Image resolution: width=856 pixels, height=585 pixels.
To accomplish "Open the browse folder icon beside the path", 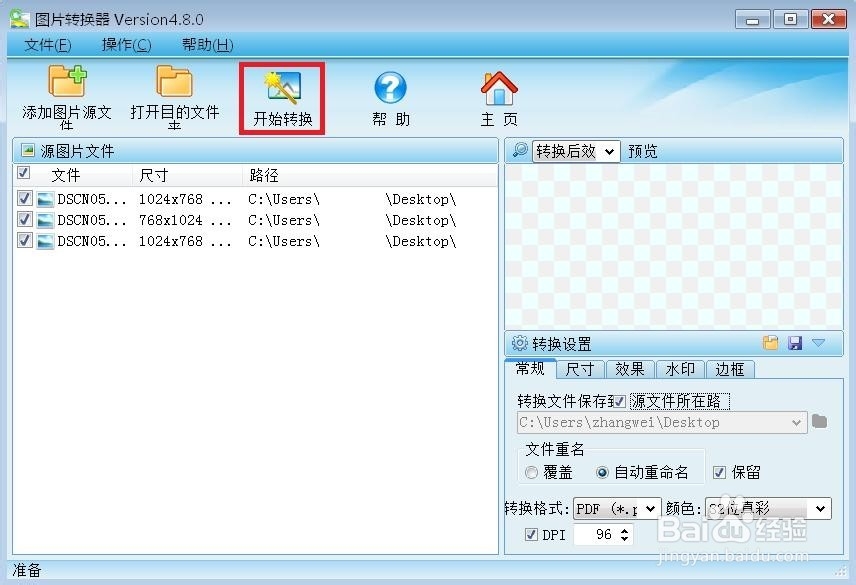I will click(x=818, y=422).
